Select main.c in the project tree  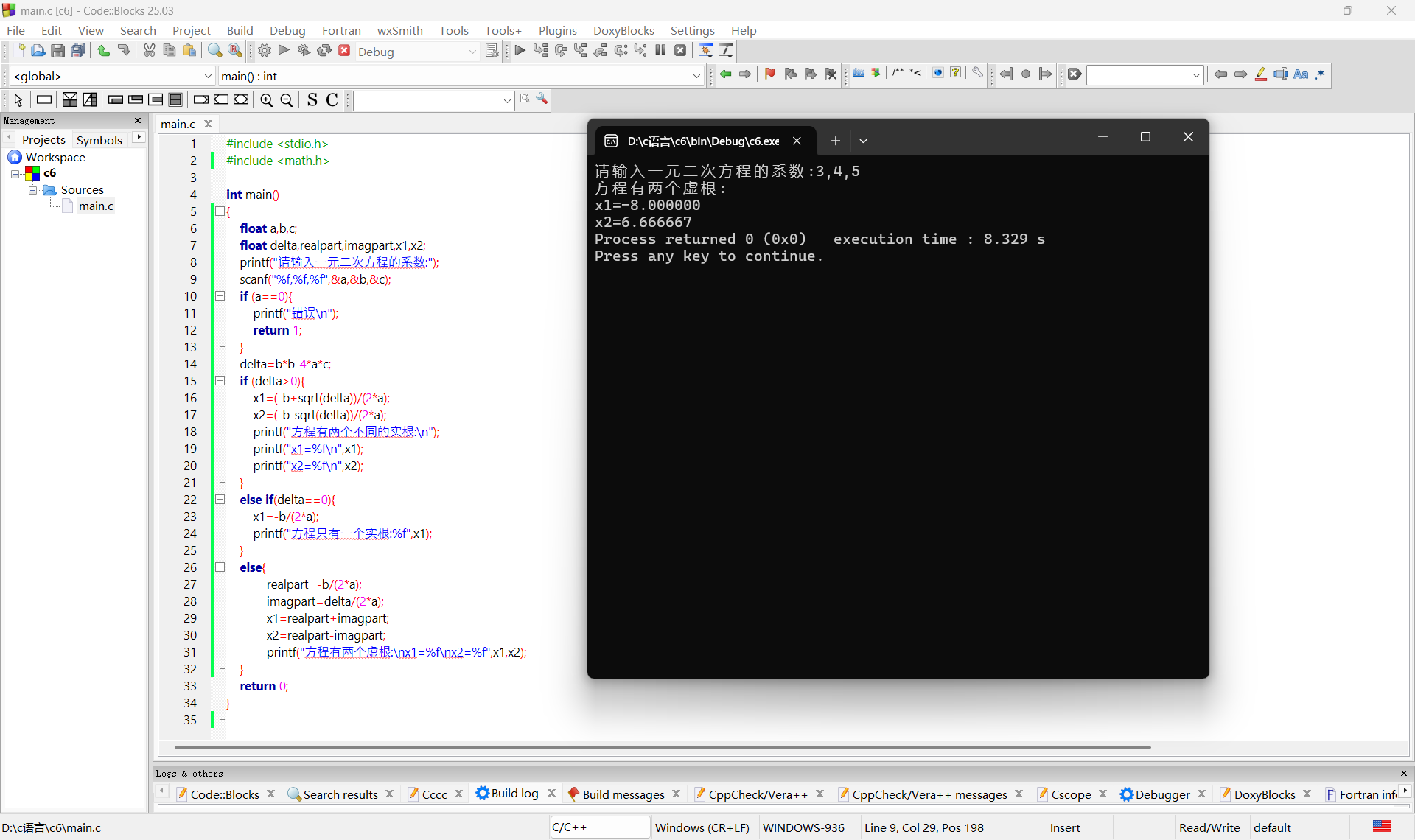pos(96,206)
